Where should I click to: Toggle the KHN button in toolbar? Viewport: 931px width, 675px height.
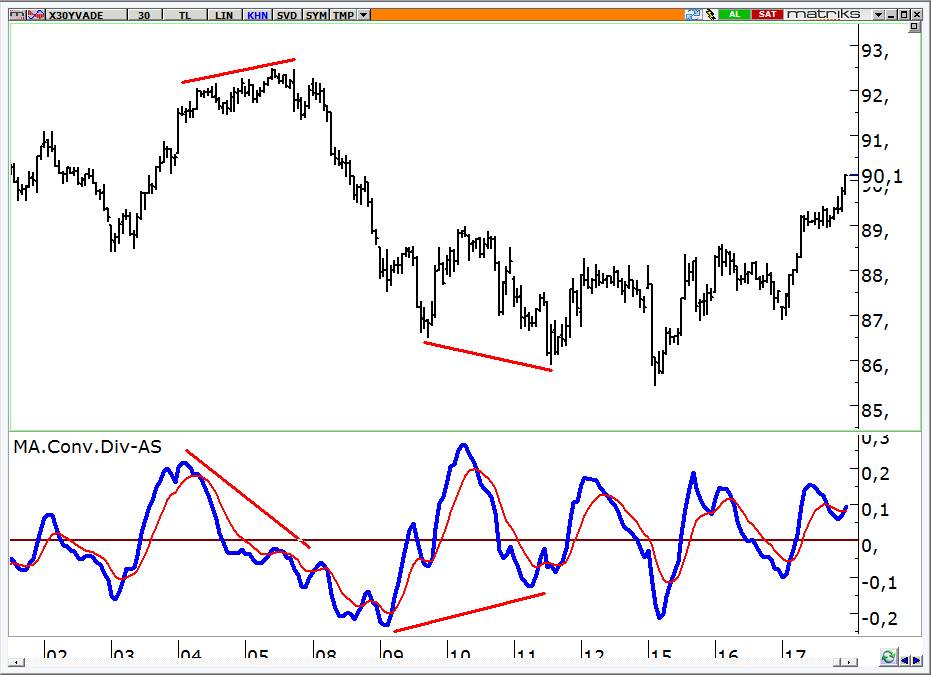click(x=258, y=15)
